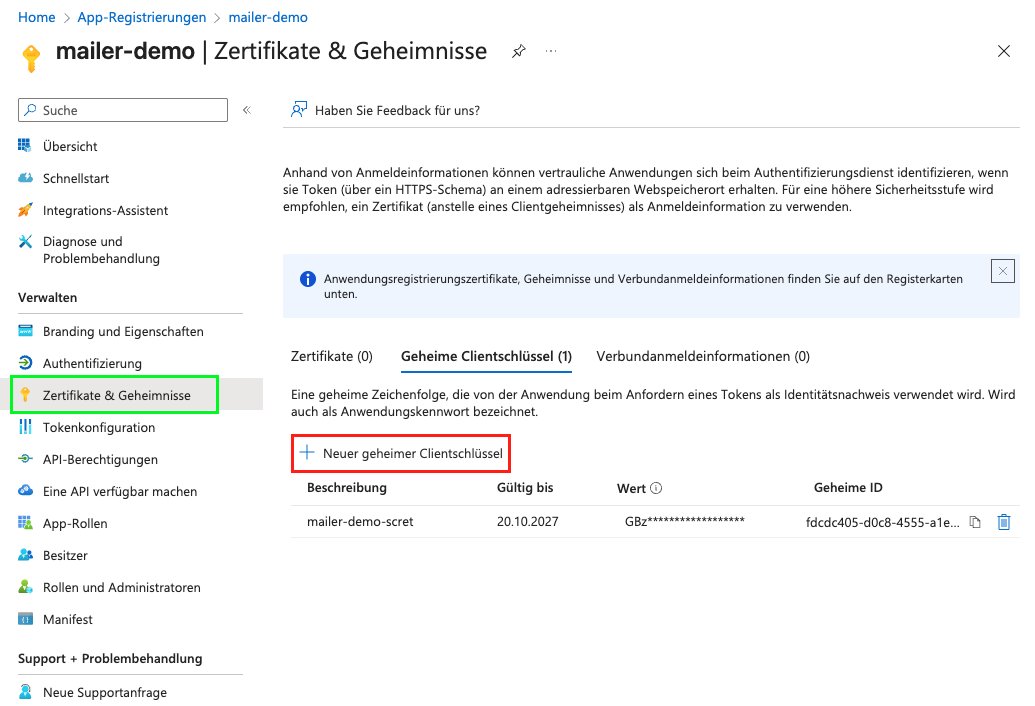The height and width of the screenshot is (706, 1035).
Task: Delete the mailer-demo-scret secret
Action: pyautogui.click(x=1005, y=521)
